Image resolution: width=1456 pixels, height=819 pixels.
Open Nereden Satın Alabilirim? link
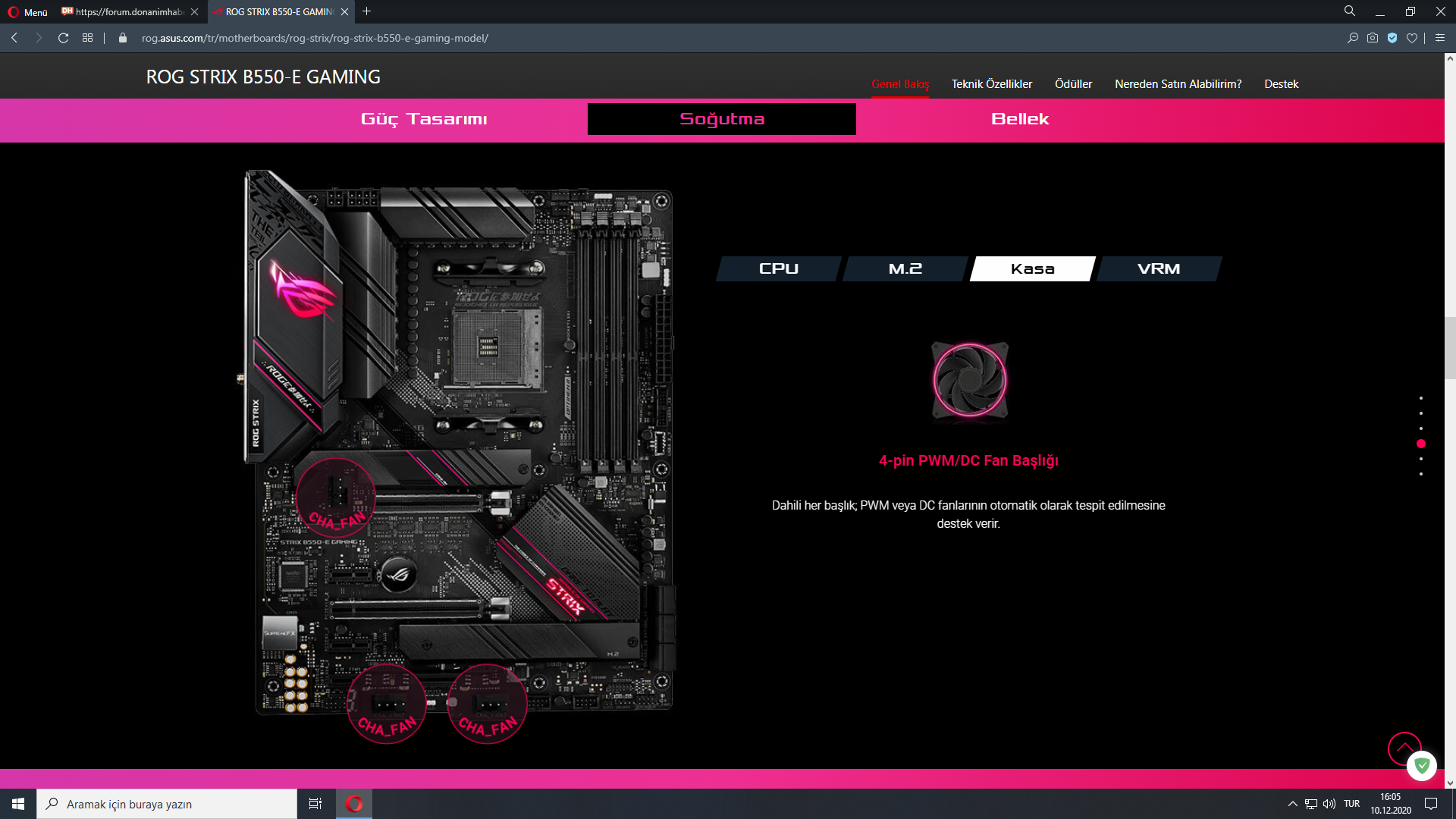pyautogui.click(x=1178, y=84)
